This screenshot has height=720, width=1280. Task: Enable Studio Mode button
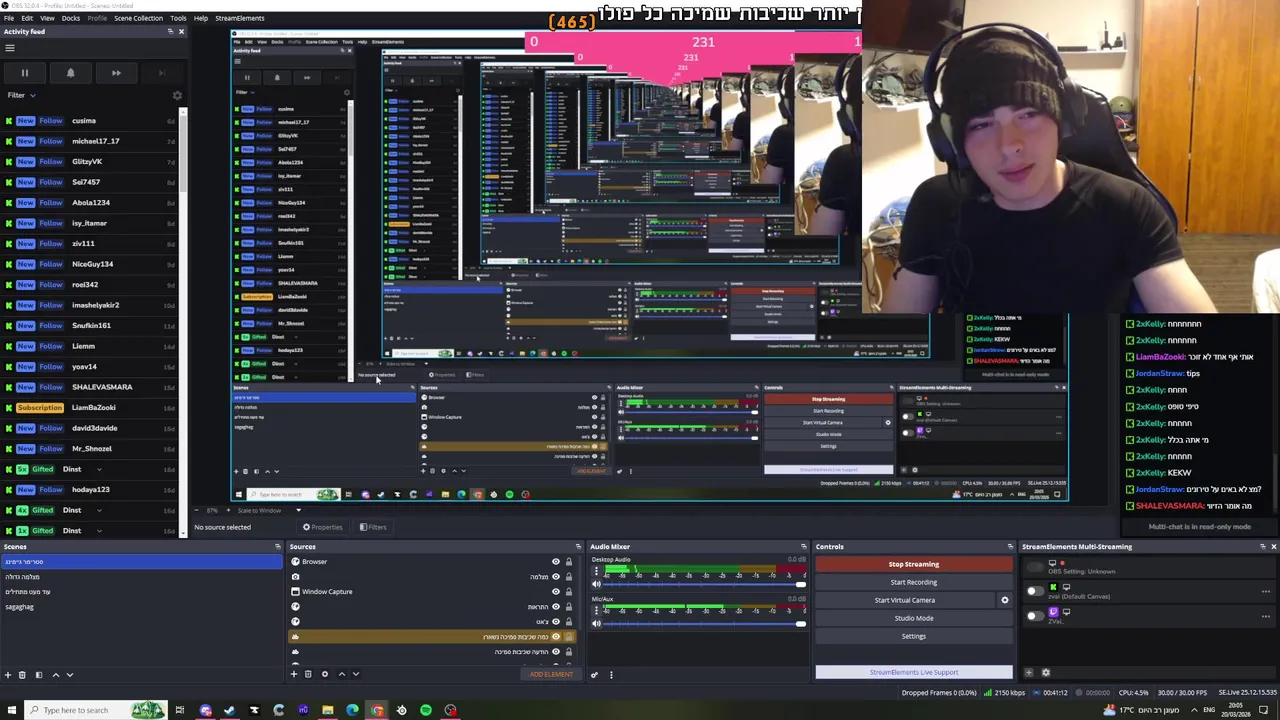click(914, 618)
